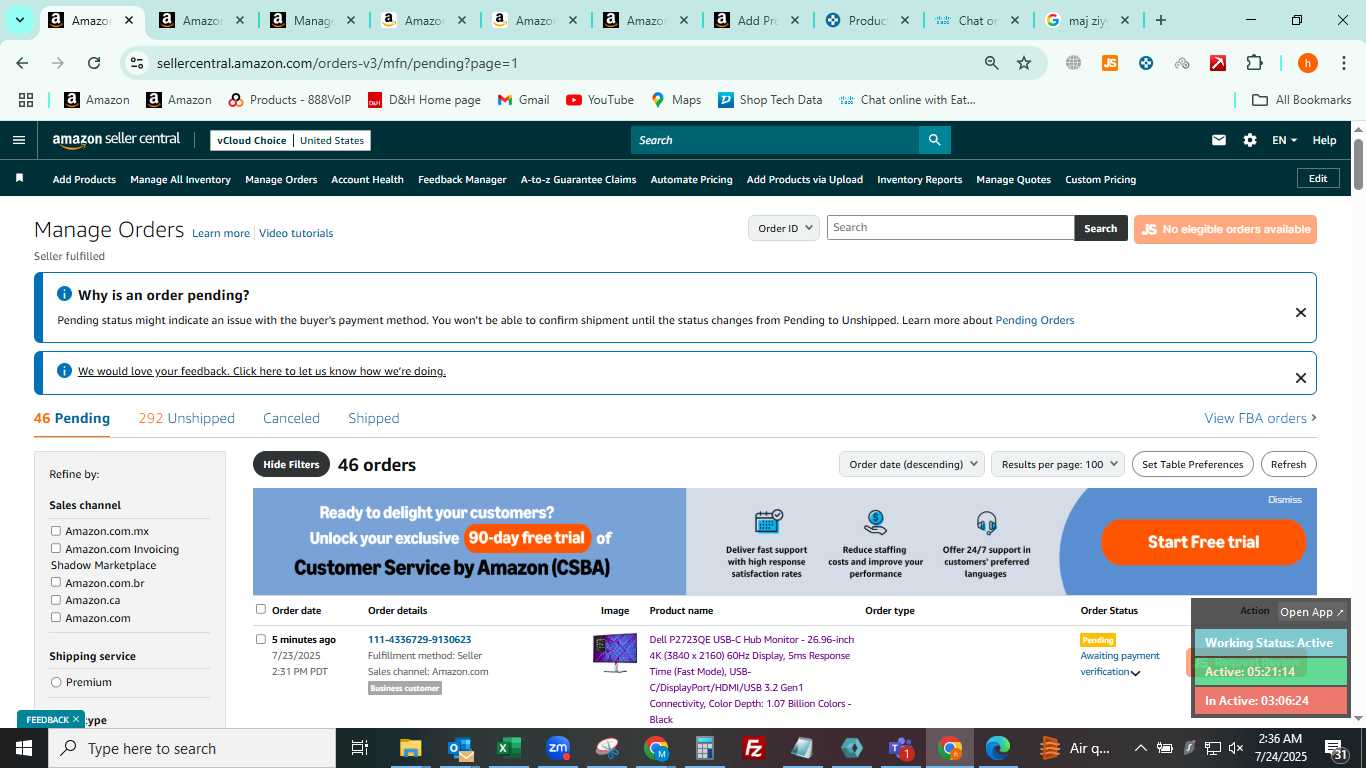Viewport: 1366px width, 768px height.
Task: Open the Order ID search type dropdown
Action: [x=783, y=228]
